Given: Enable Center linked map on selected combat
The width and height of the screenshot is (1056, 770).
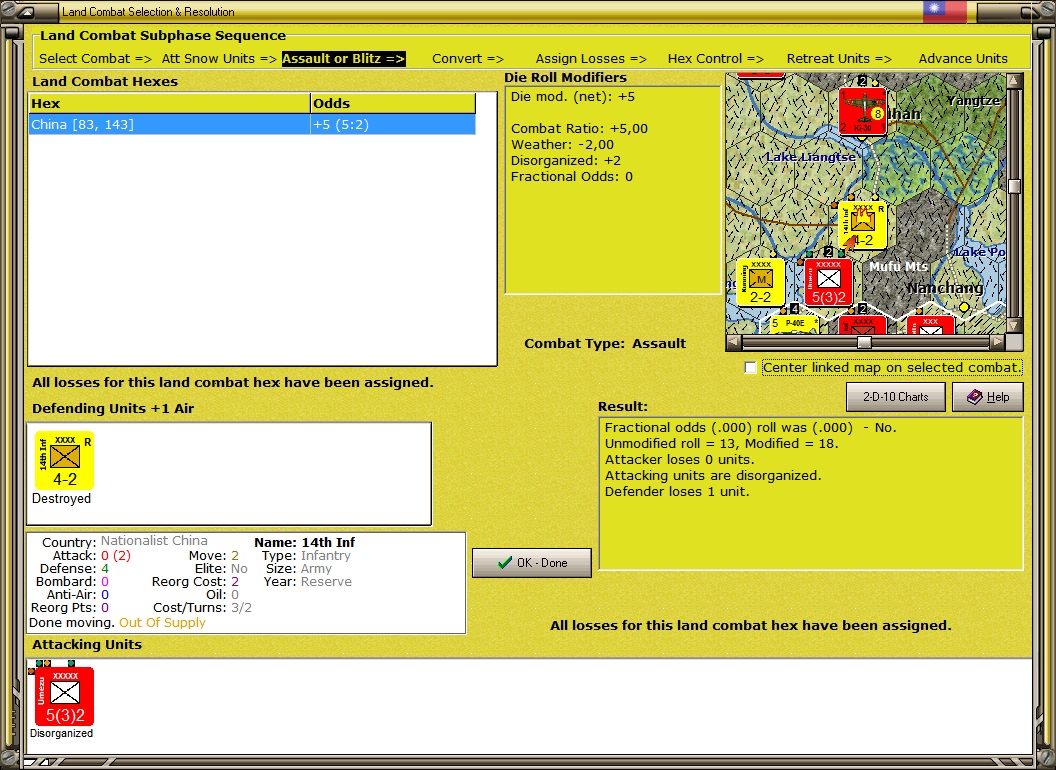Looking at the screenshot, I should (x=750, y=368).
